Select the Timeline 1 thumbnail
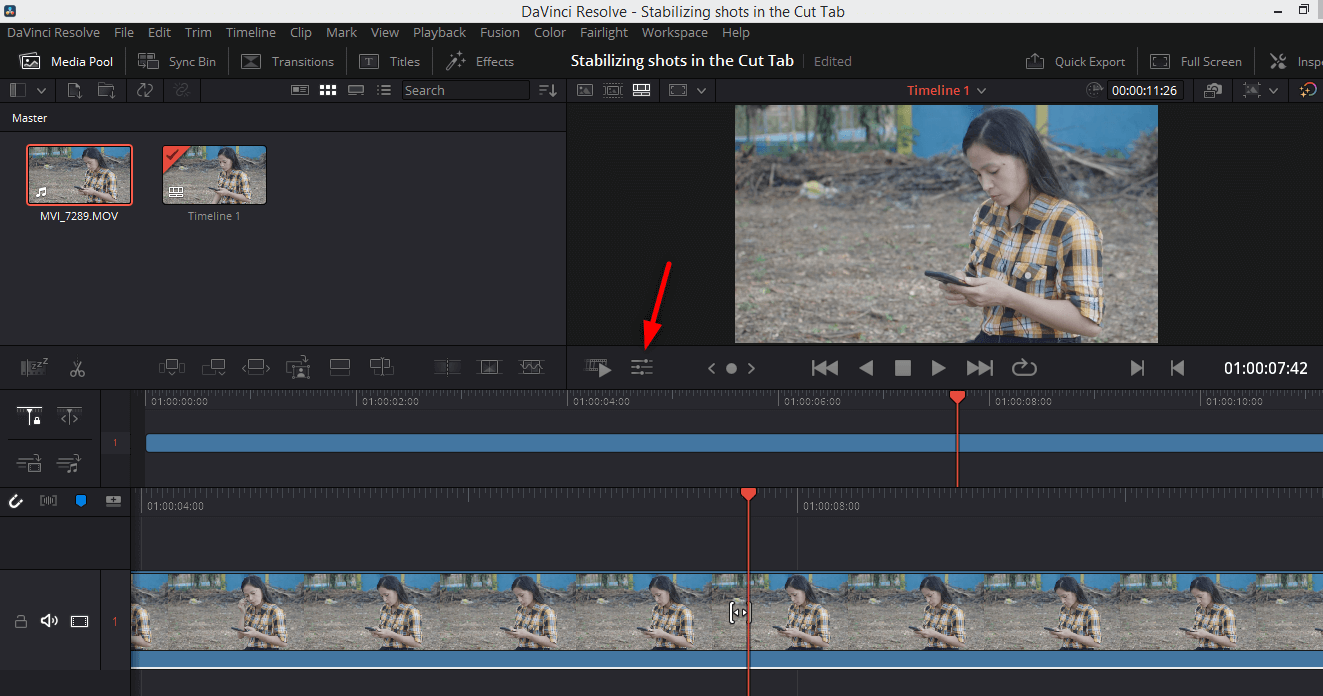 215,175
